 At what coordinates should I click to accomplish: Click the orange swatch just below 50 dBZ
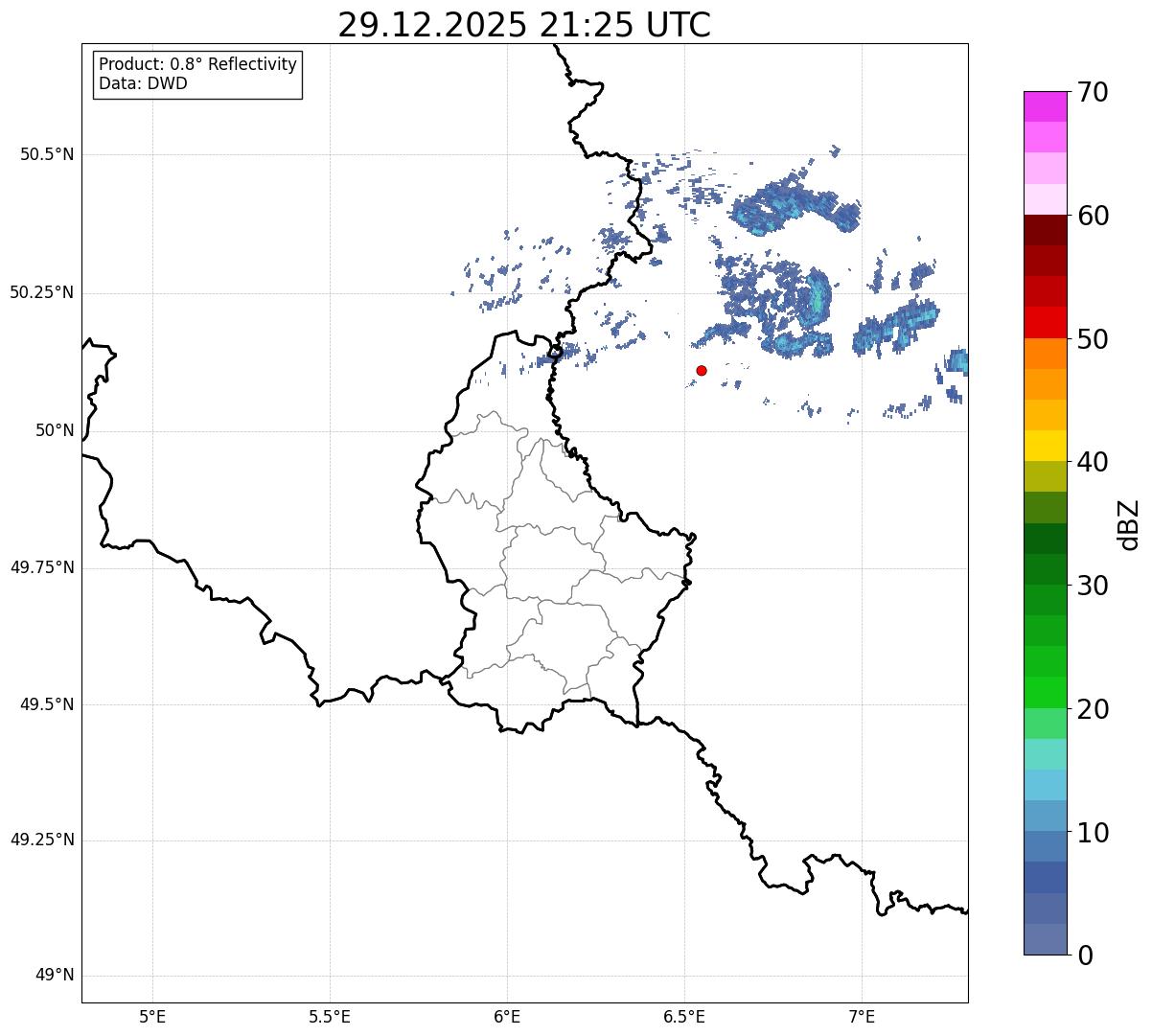click(x=1045, y=354)
